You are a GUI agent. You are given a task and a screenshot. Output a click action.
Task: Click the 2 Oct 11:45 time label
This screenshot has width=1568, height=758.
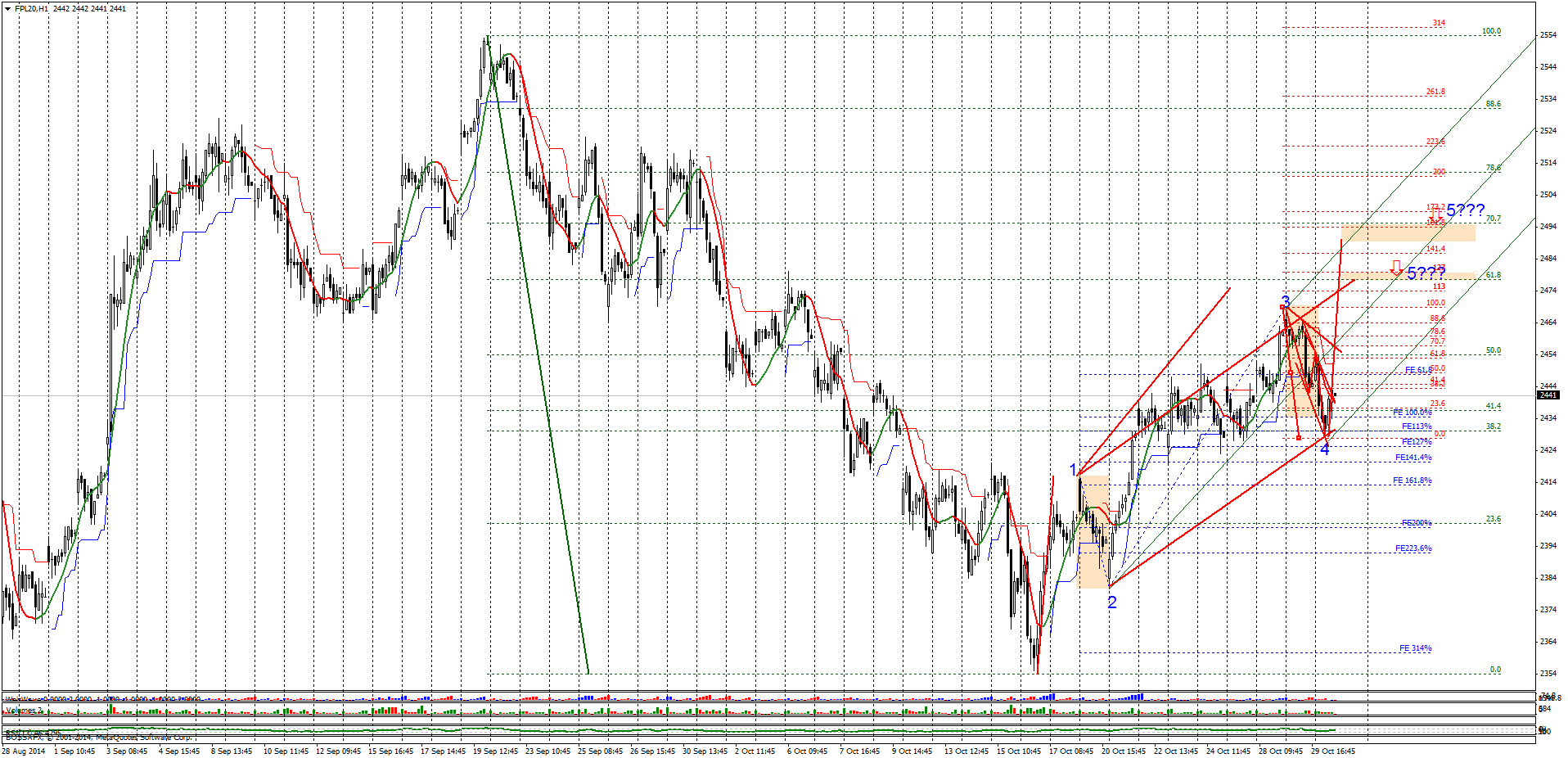click(x=755, y=751)
